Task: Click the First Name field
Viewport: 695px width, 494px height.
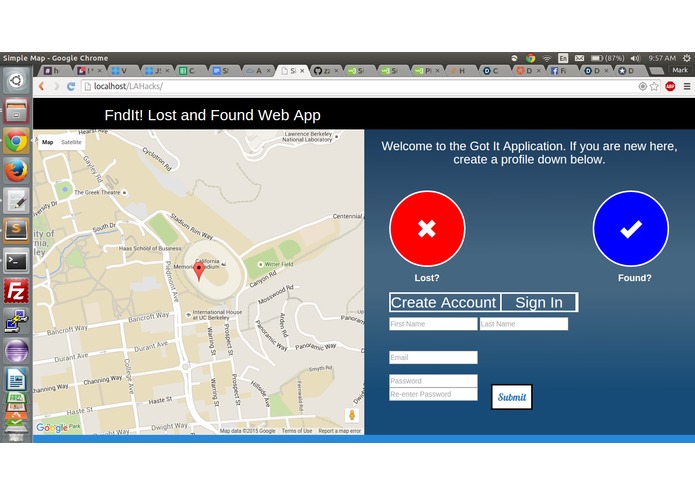Action: (x=433, y=324)
